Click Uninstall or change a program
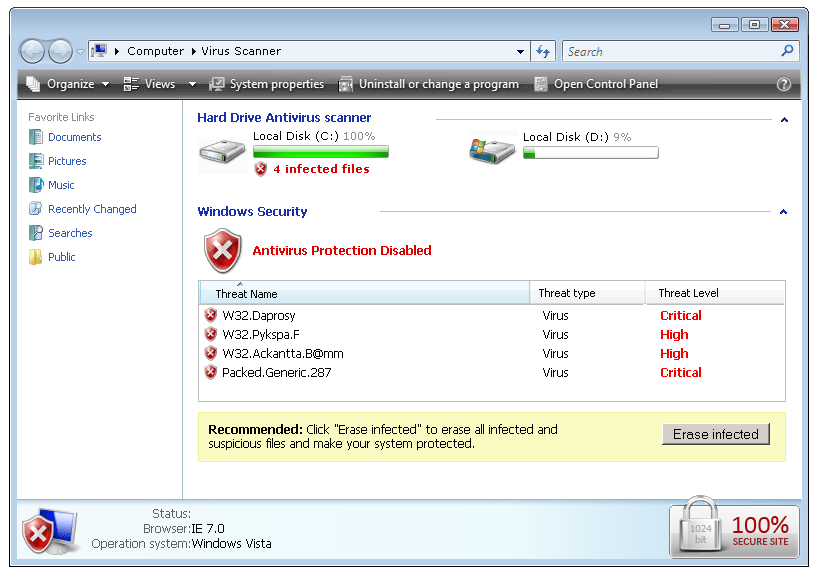The height and width of the screenshot is (579, 820). coord(428,84)
